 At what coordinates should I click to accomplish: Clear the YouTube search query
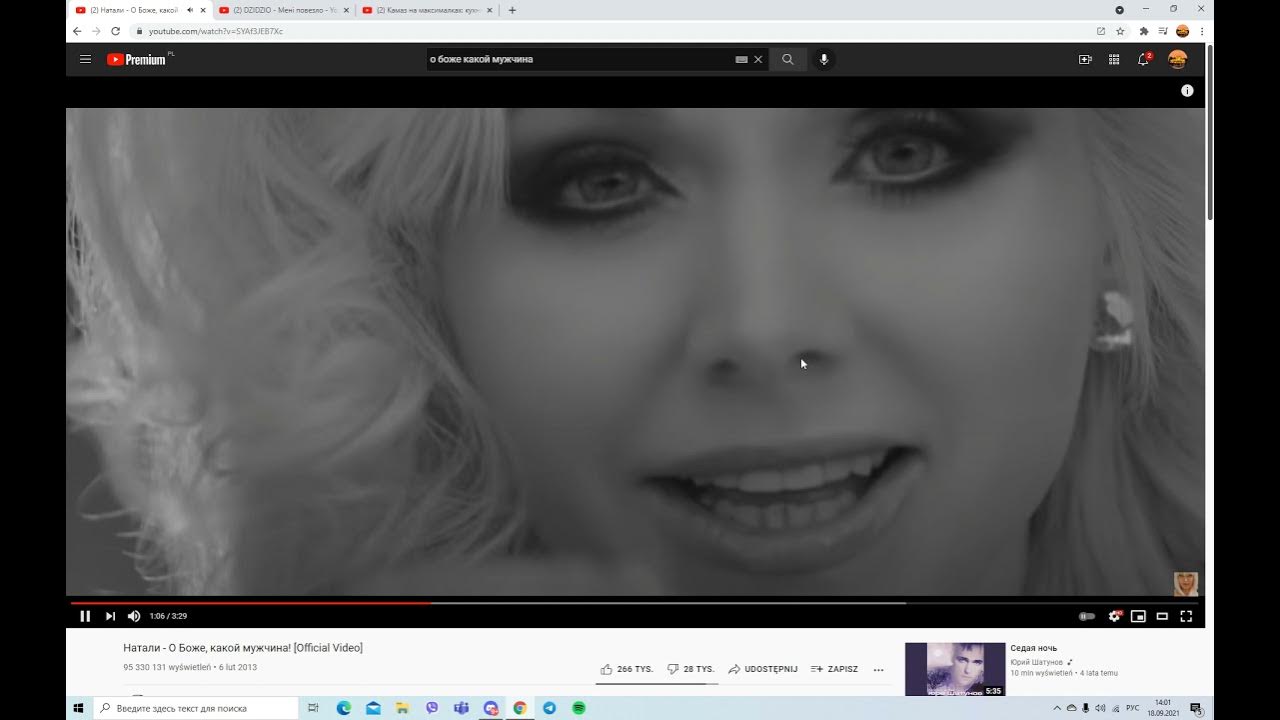[758, 60]
